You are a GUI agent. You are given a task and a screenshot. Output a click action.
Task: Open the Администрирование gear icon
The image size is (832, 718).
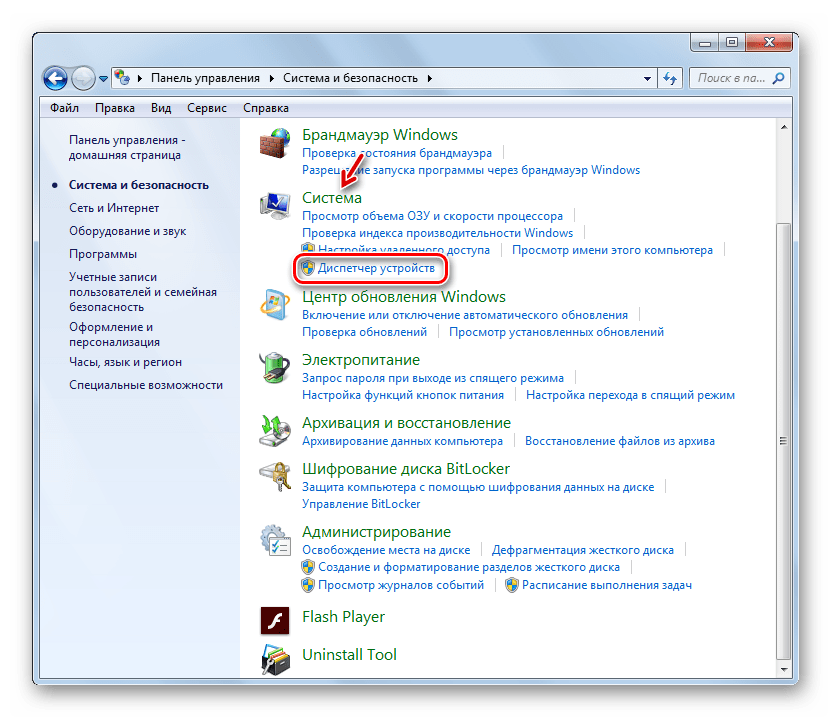click(275, 540)
